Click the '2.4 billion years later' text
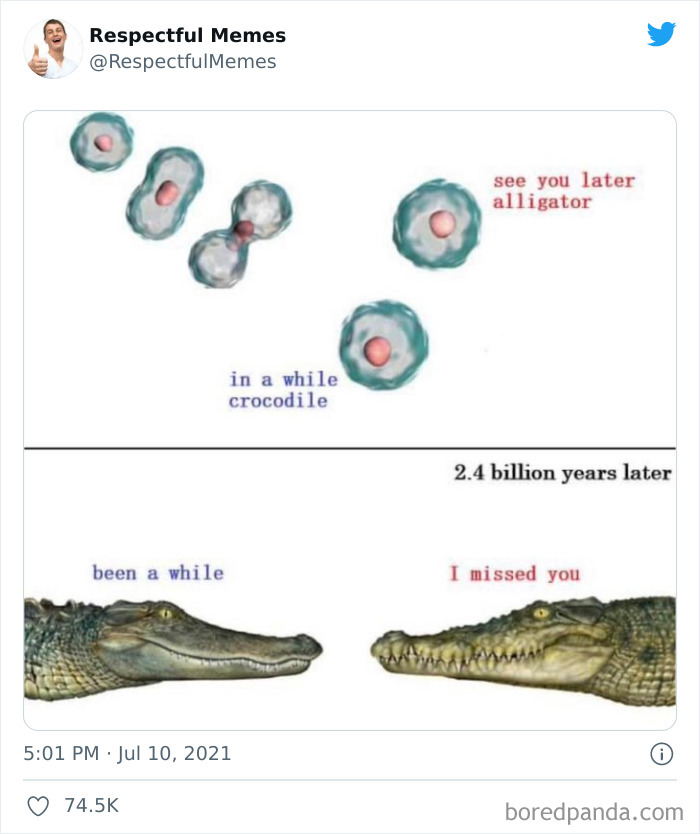This screenshot has height=834, width=700. click(563, 473)
